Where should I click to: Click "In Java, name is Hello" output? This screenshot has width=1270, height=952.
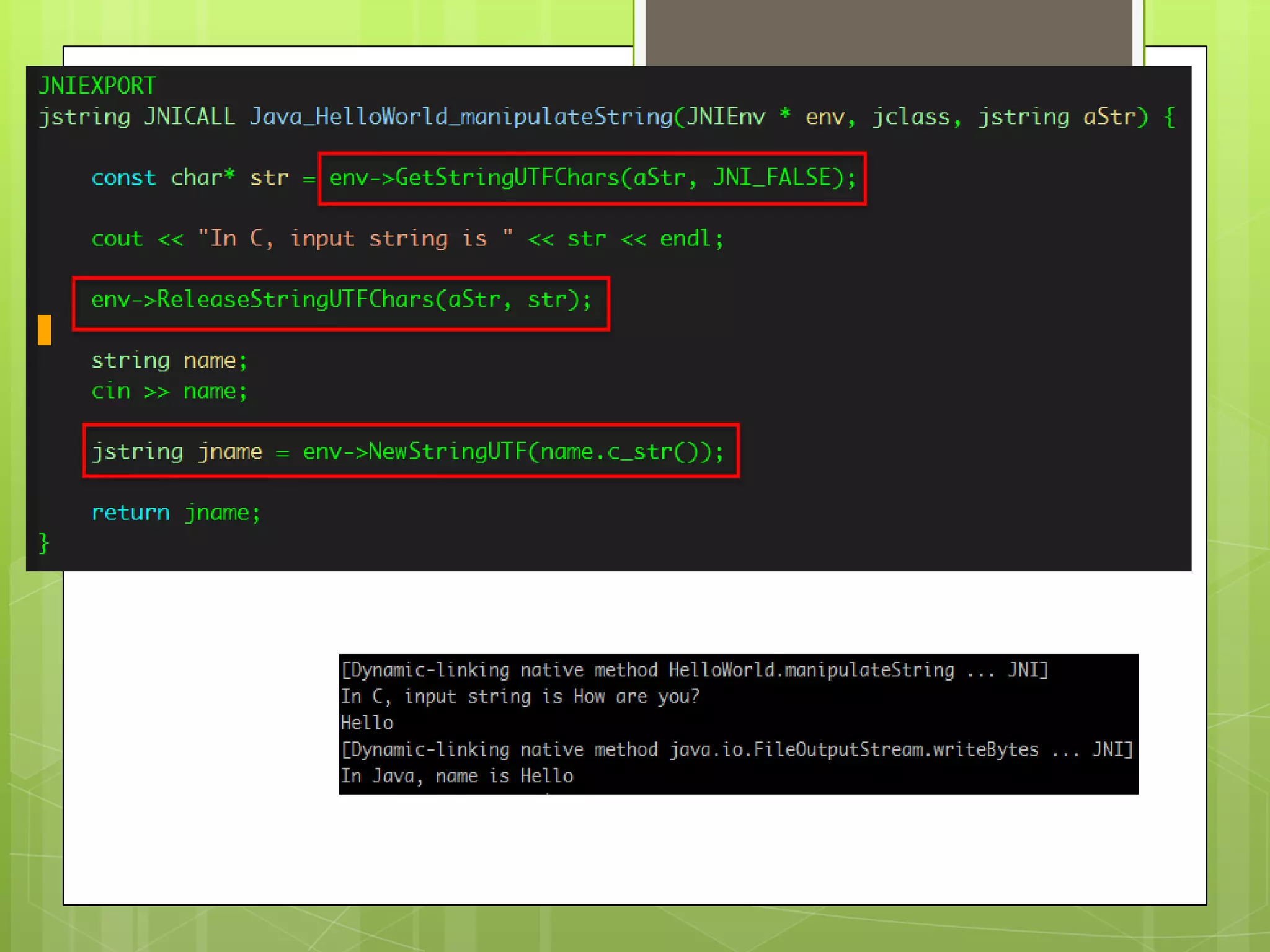click(x=456, y=776)
